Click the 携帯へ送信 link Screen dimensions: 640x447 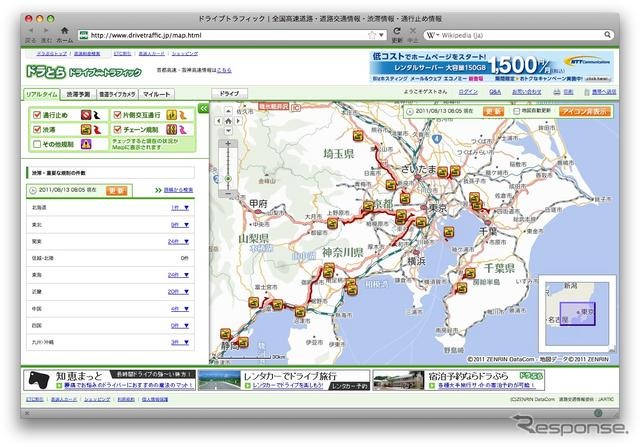tap(604, 92)
